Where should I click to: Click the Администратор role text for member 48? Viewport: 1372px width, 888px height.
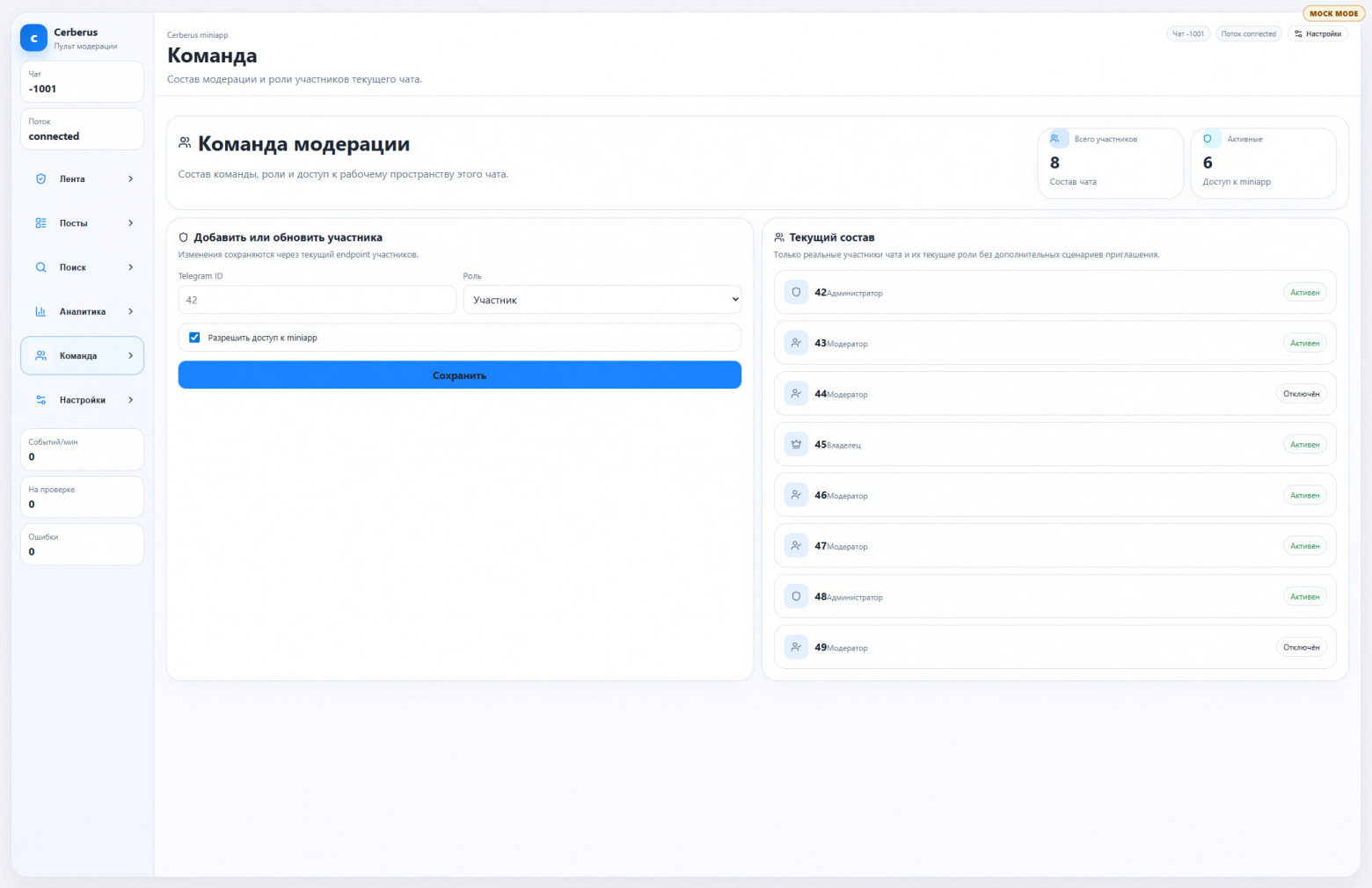coord(855,598)
